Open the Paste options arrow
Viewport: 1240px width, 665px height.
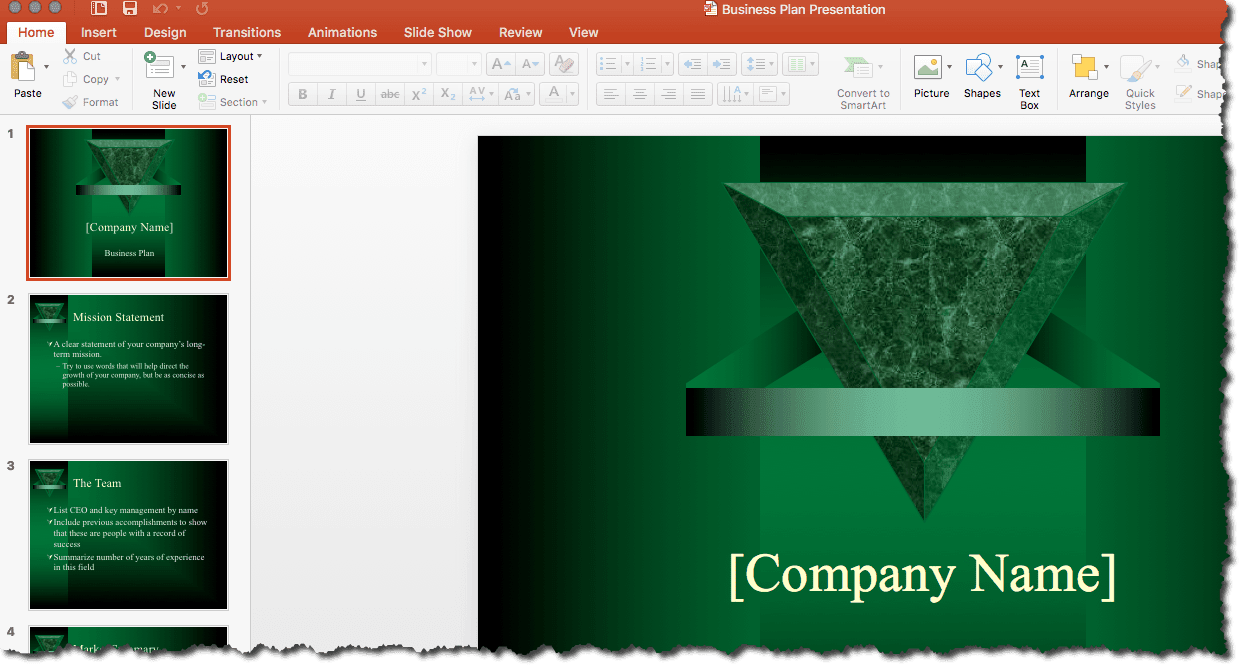[46, 68]
